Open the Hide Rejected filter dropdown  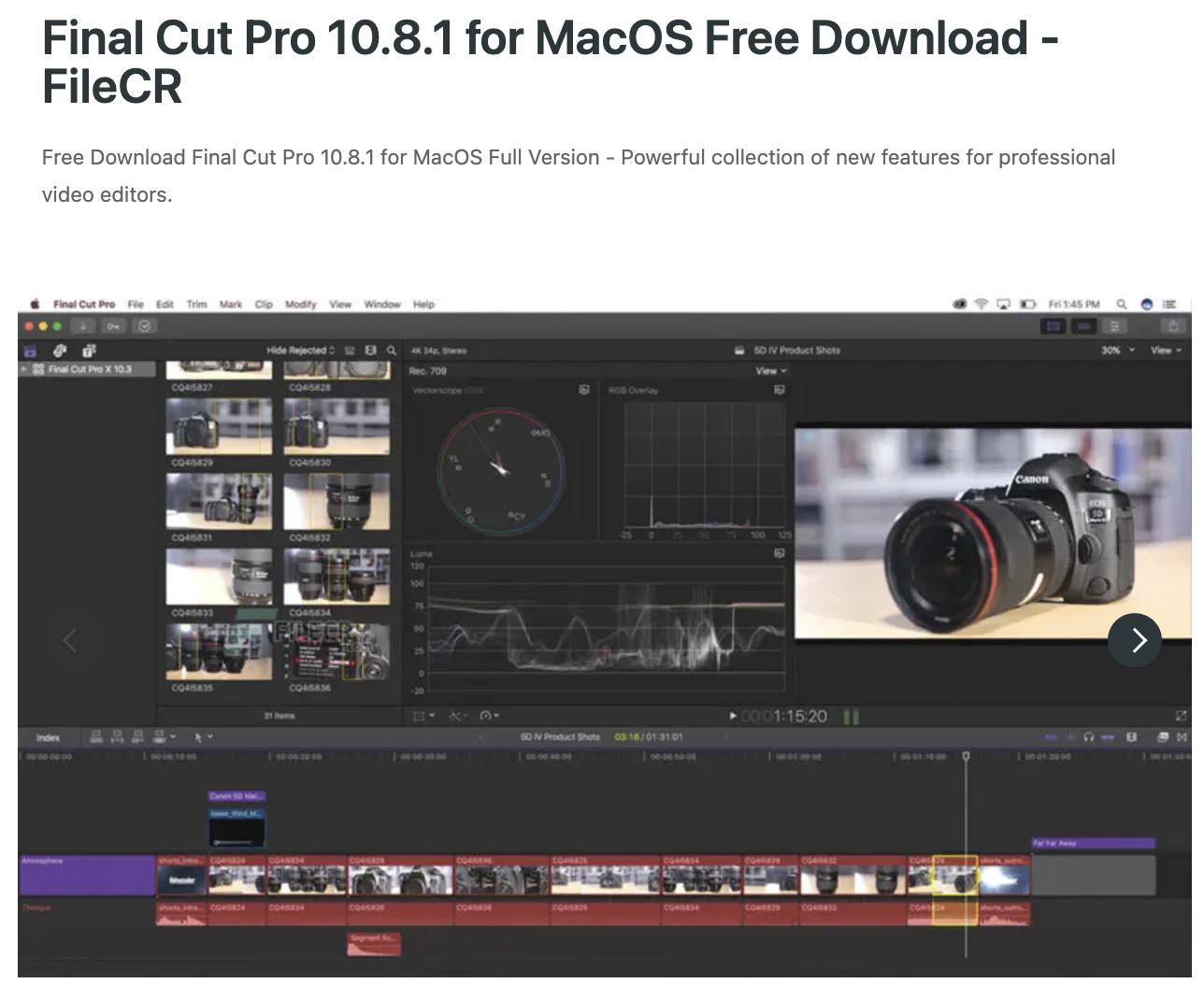tap(301, 350)
